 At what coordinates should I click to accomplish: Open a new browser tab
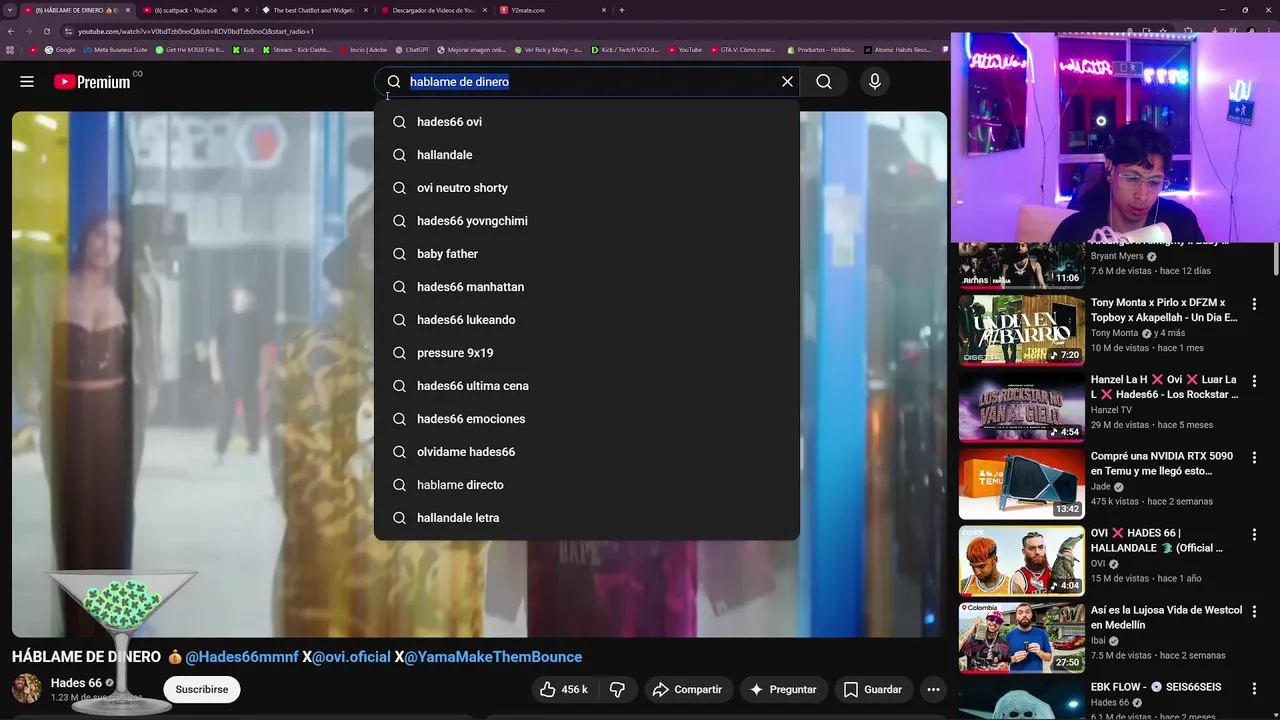(622, 10)
